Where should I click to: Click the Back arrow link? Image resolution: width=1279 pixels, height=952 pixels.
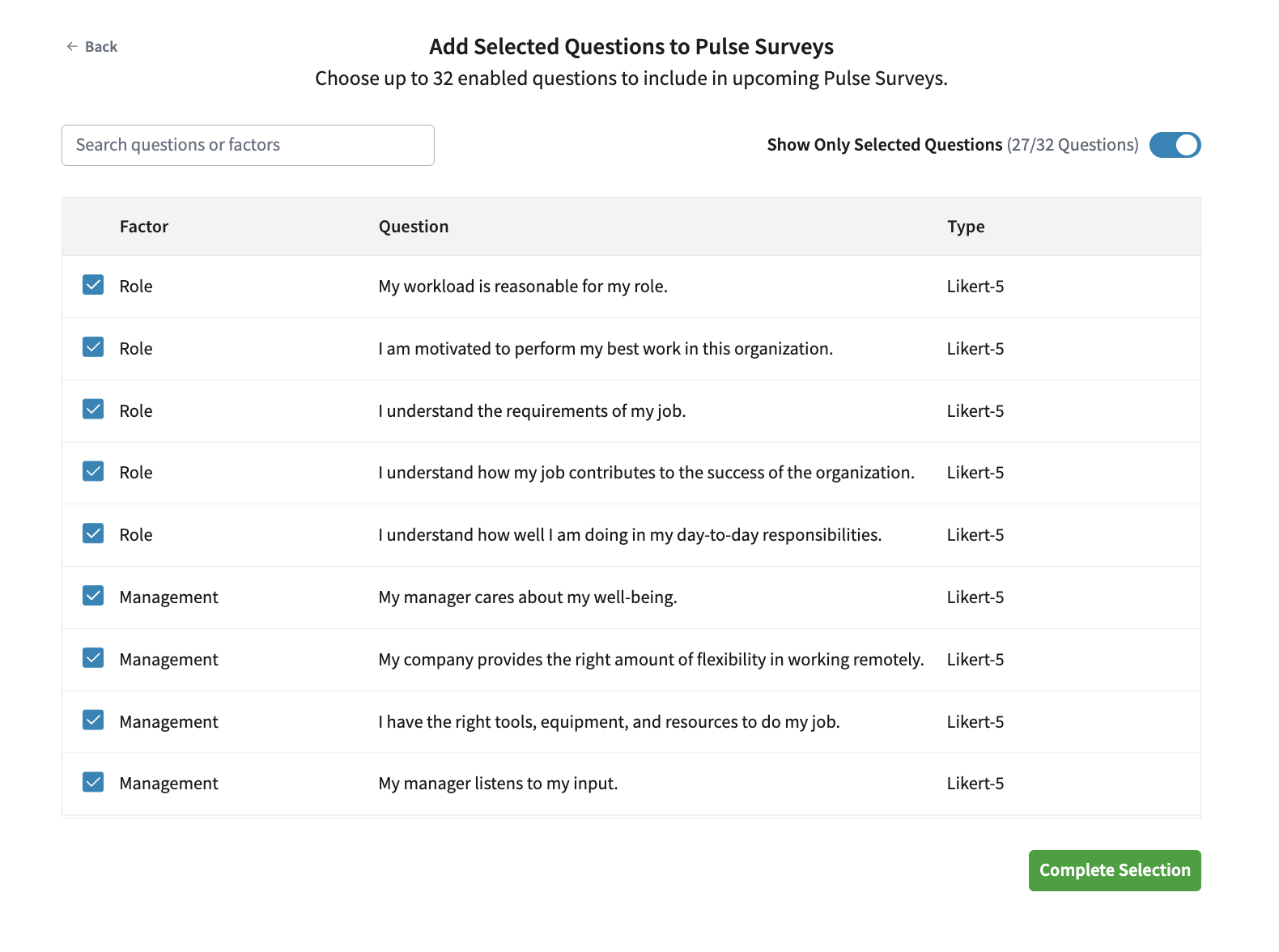pyautogui.click(x=91, y=47)
